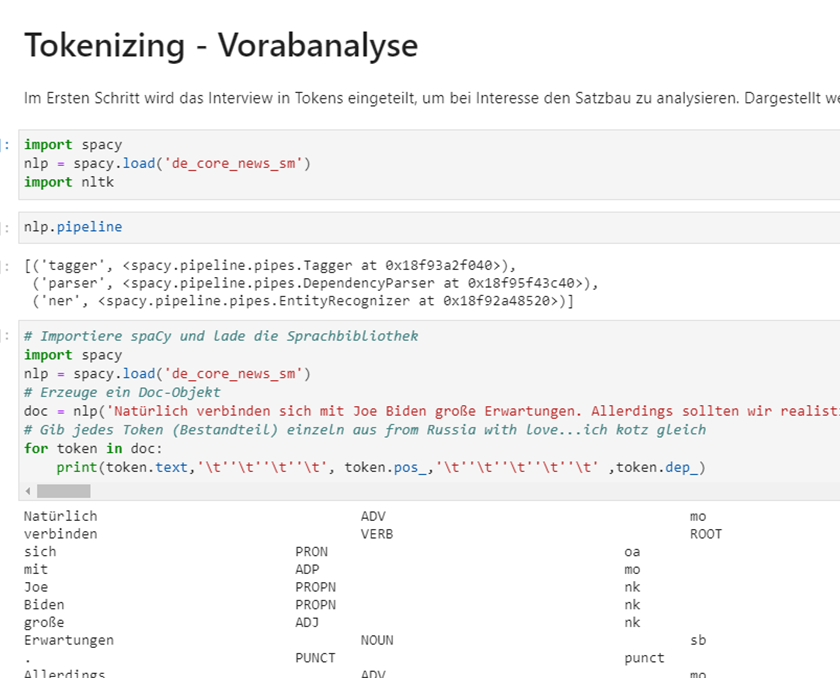Click the 'ROOT' dependency label beside 'verbinden'

click(x=705, y=533)
